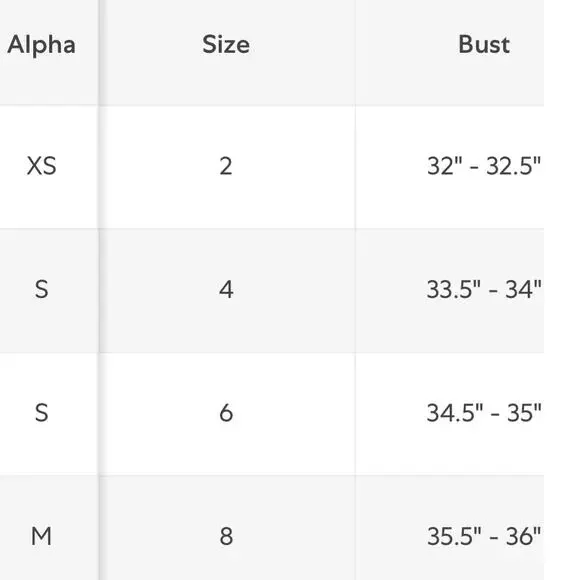Select the 35.5" - 36" bust cell
The height and width of the screenshot is (580, 580).
tap(484, 536)
